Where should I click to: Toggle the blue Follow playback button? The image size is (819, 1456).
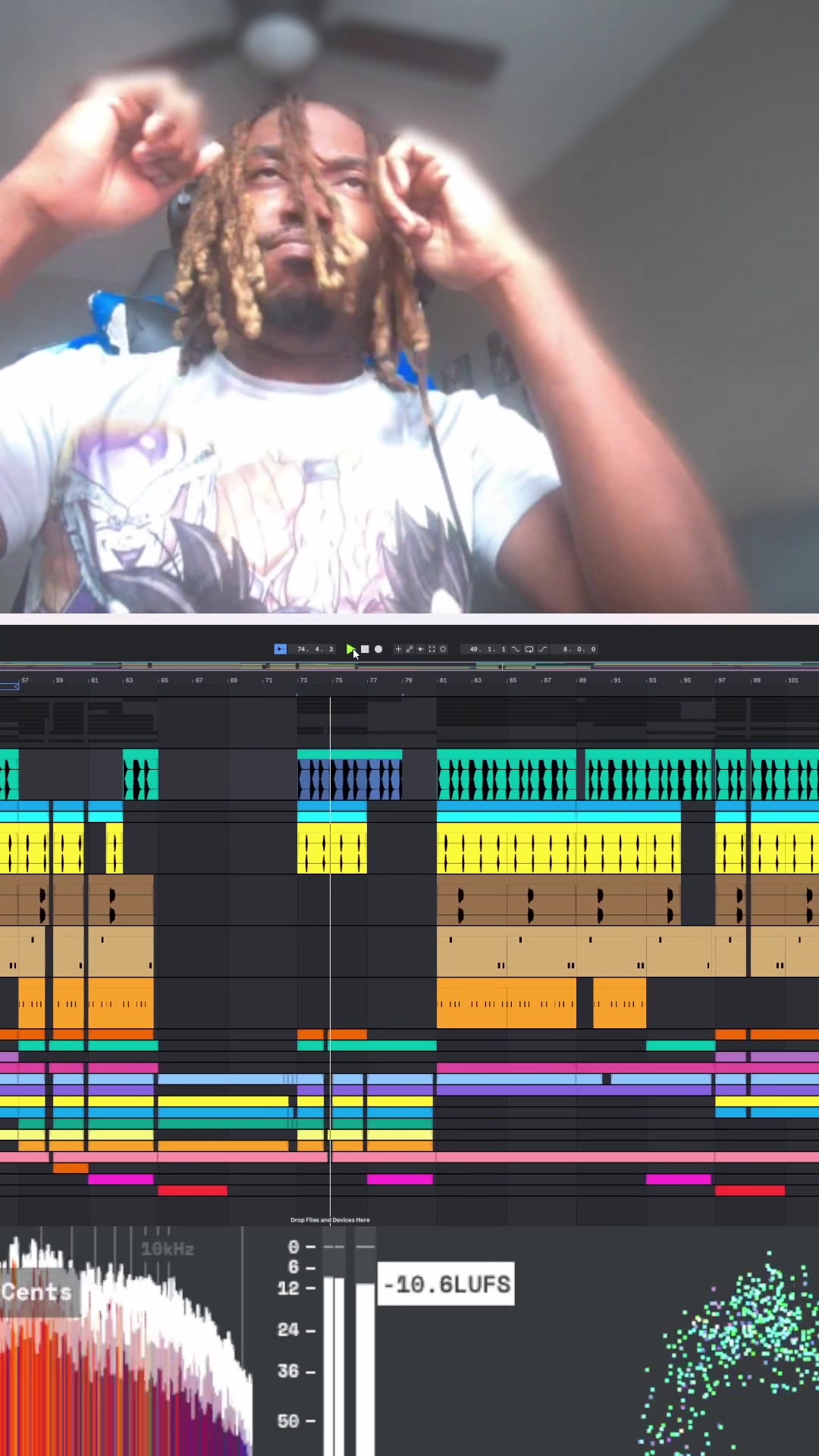point(281,649)
